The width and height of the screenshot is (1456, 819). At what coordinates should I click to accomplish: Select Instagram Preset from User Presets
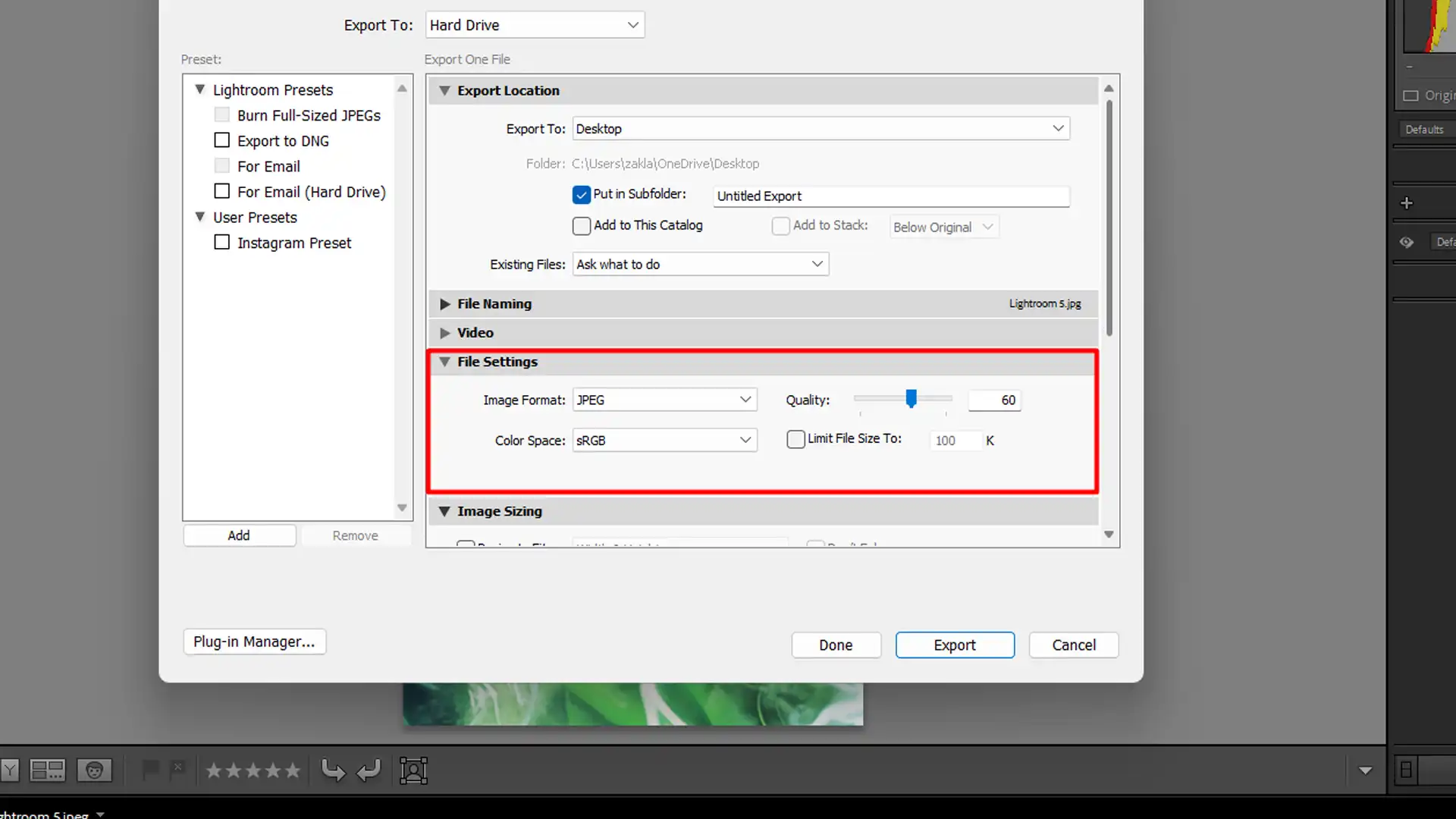tap(294, 242)
